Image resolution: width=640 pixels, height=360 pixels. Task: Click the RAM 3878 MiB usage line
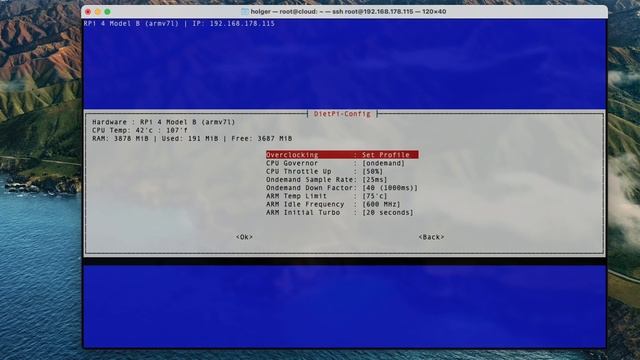[x=192, y=139]
